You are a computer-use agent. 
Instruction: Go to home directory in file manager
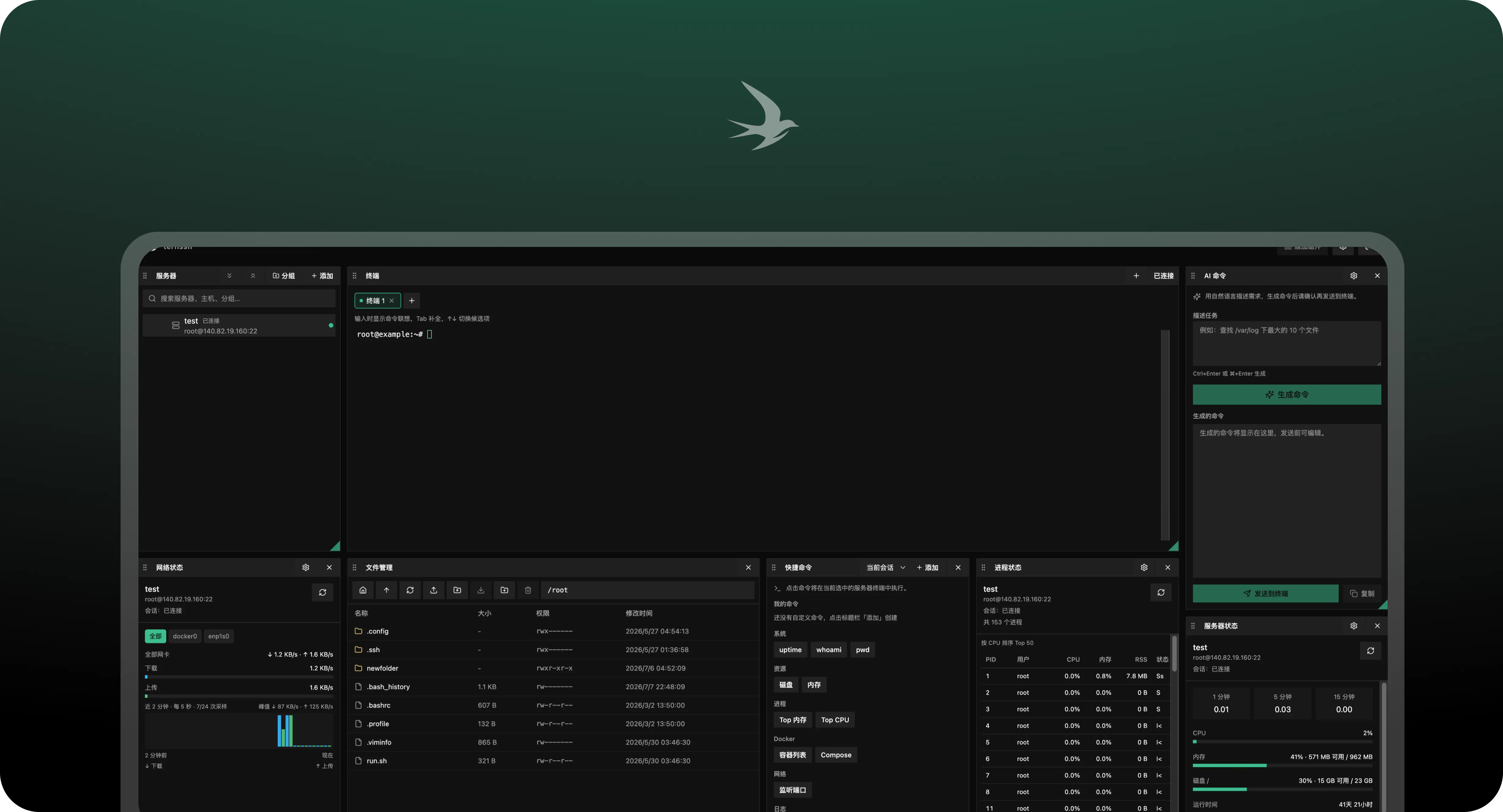point(363,590)
